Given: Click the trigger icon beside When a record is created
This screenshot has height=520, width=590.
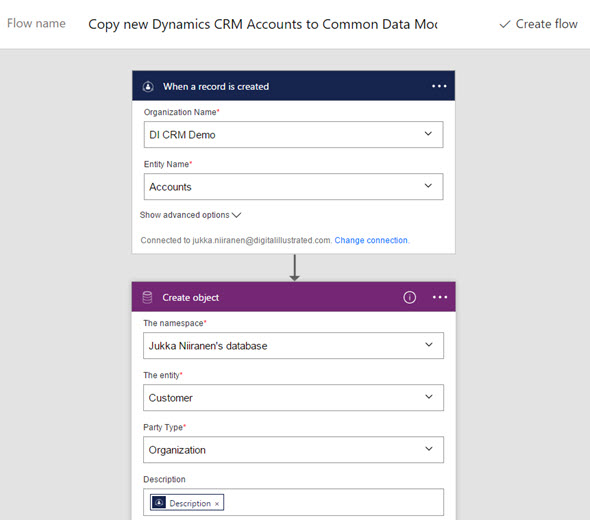Looking at the screenshot, I should pyautogui.click(x=148, y=87).
